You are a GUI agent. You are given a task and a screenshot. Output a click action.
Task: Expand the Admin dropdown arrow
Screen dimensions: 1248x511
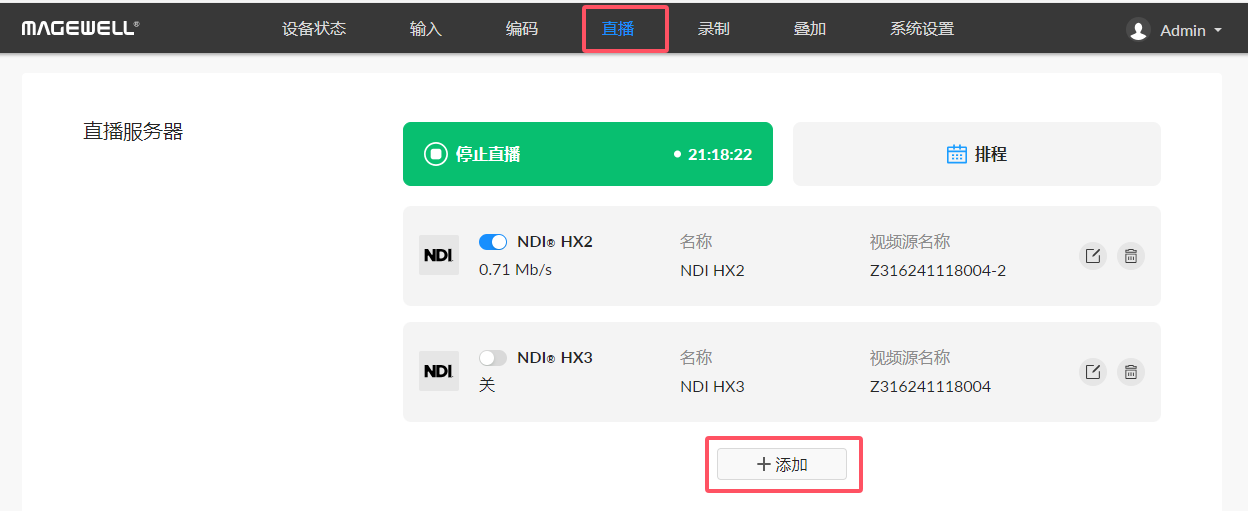click(x=1217, y=31)
